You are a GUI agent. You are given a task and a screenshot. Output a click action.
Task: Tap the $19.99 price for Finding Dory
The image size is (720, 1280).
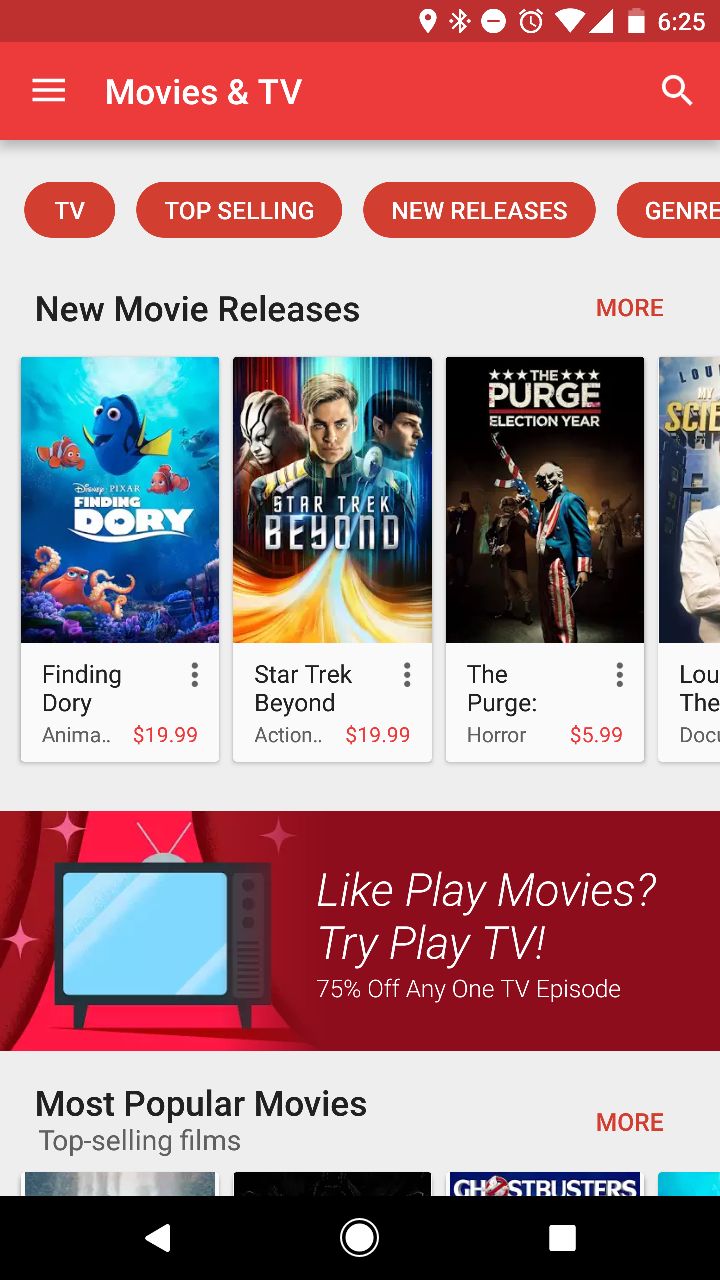pos(165,735)
